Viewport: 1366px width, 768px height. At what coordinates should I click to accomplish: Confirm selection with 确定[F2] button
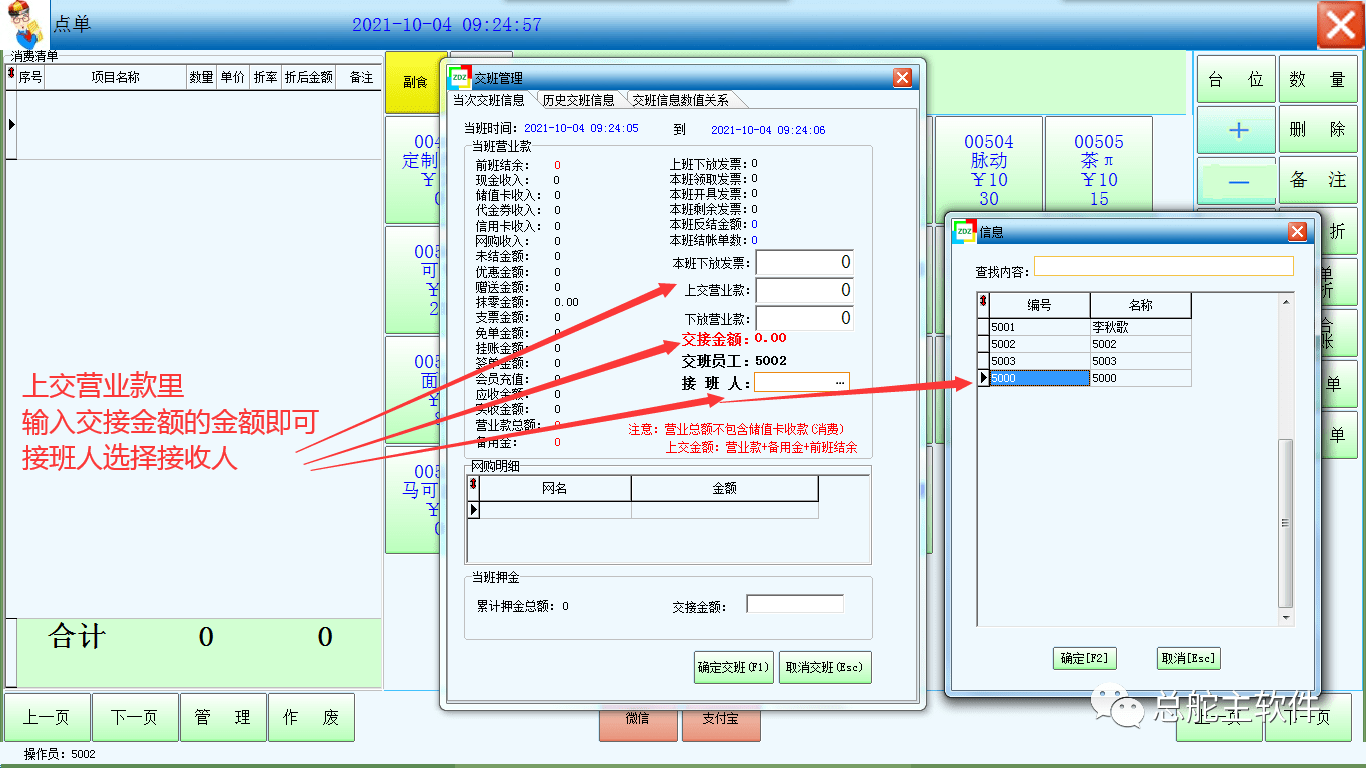coord(1085,658)
